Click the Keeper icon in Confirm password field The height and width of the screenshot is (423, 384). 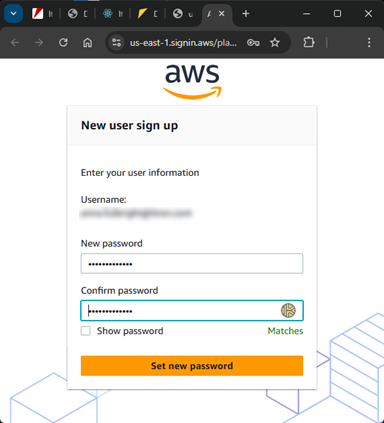pos(288,311)
